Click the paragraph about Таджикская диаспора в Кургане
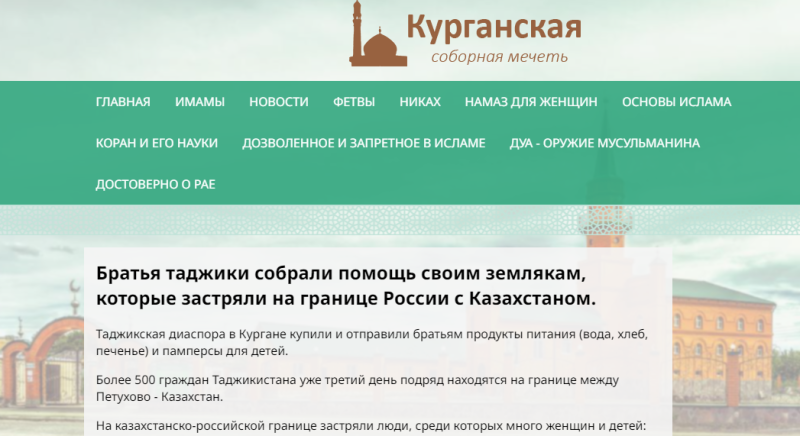 (370, 341)
